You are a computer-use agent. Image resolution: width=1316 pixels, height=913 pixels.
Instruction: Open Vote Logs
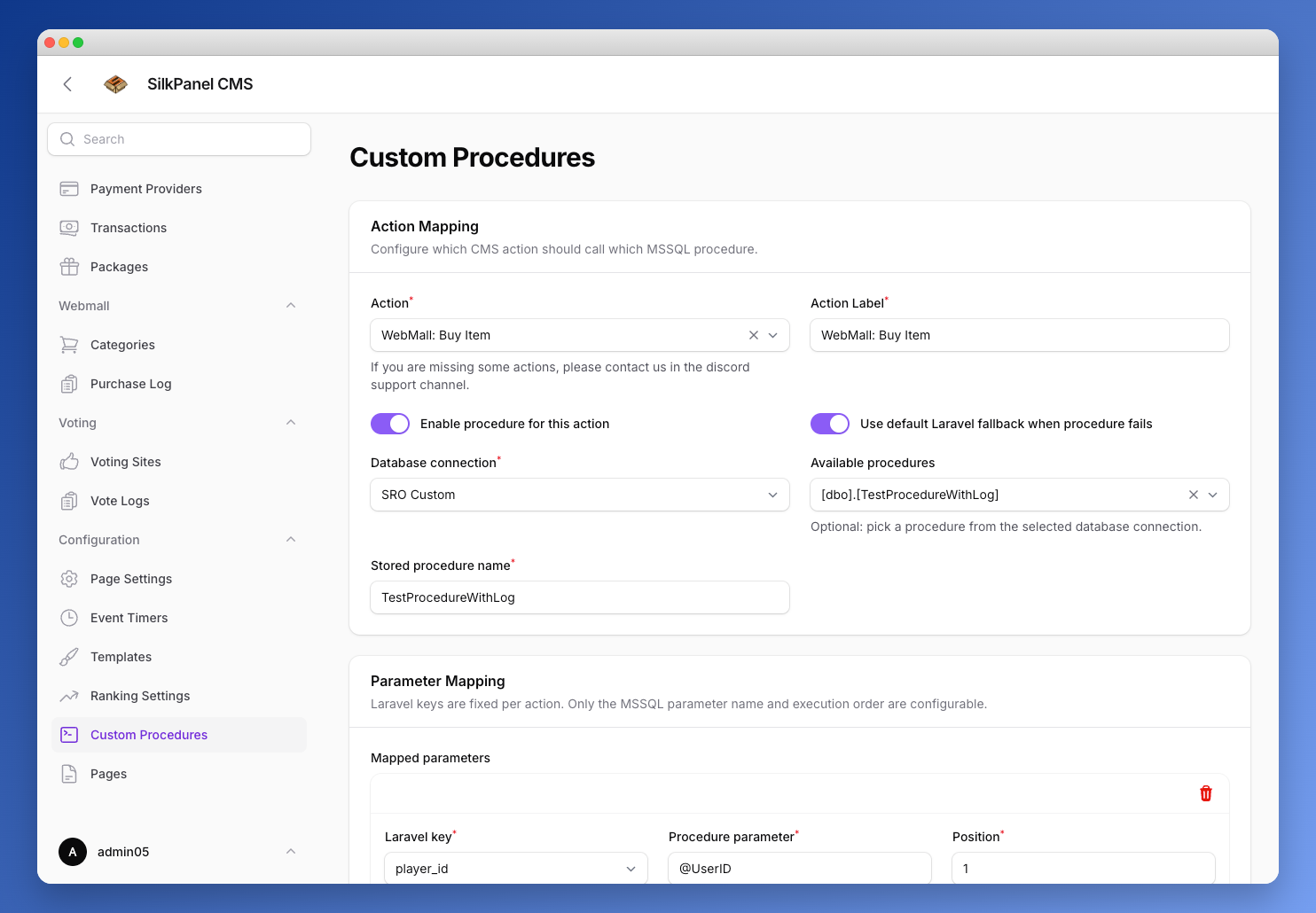(x=179, y=501)
